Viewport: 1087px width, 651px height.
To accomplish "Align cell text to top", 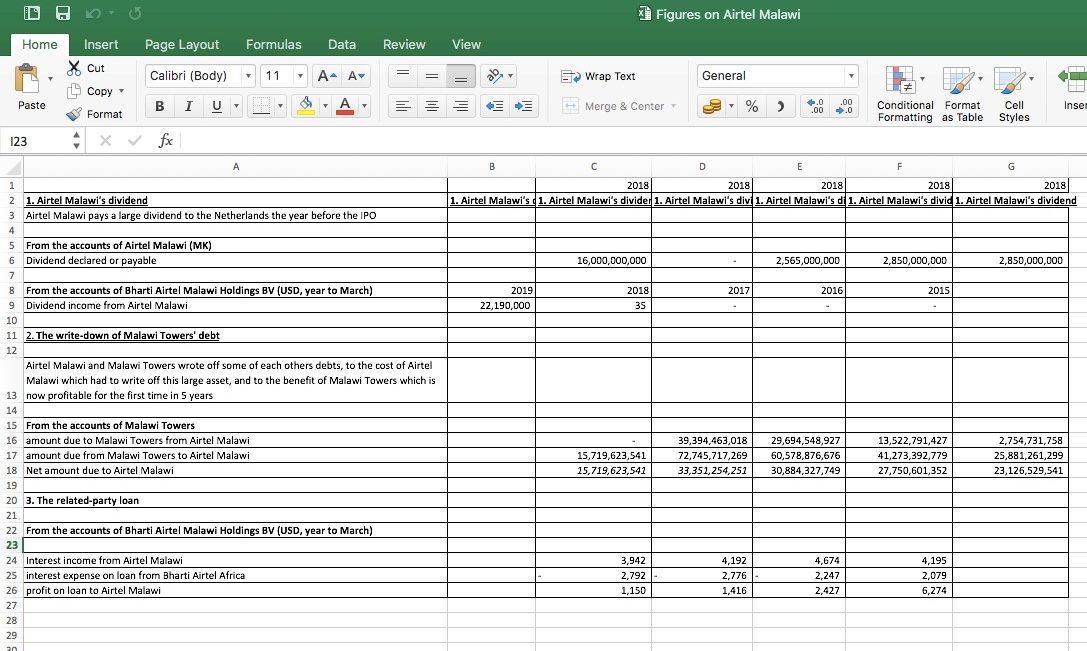I will (x=403, y=76).
